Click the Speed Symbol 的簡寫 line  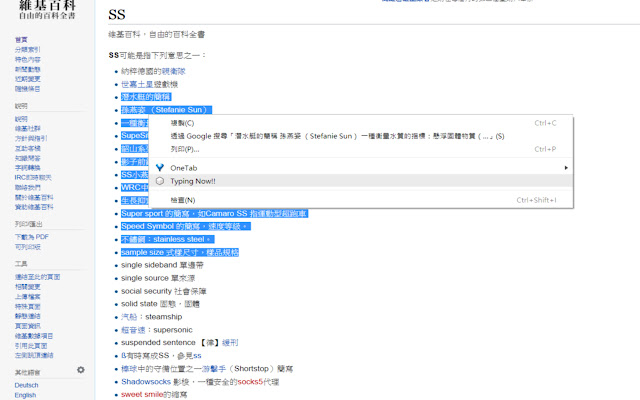coord(185,226)
